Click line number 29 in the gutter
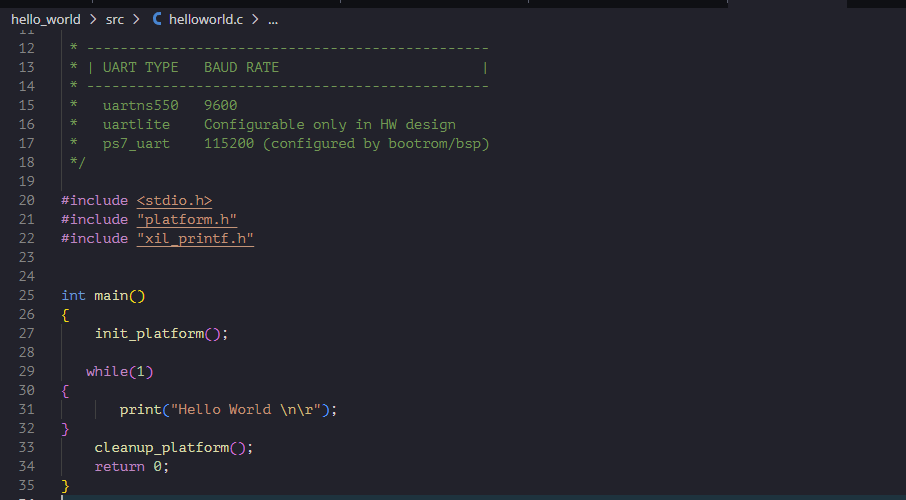Viewport: 906px width, 500px height. click(x=27, y=371)
